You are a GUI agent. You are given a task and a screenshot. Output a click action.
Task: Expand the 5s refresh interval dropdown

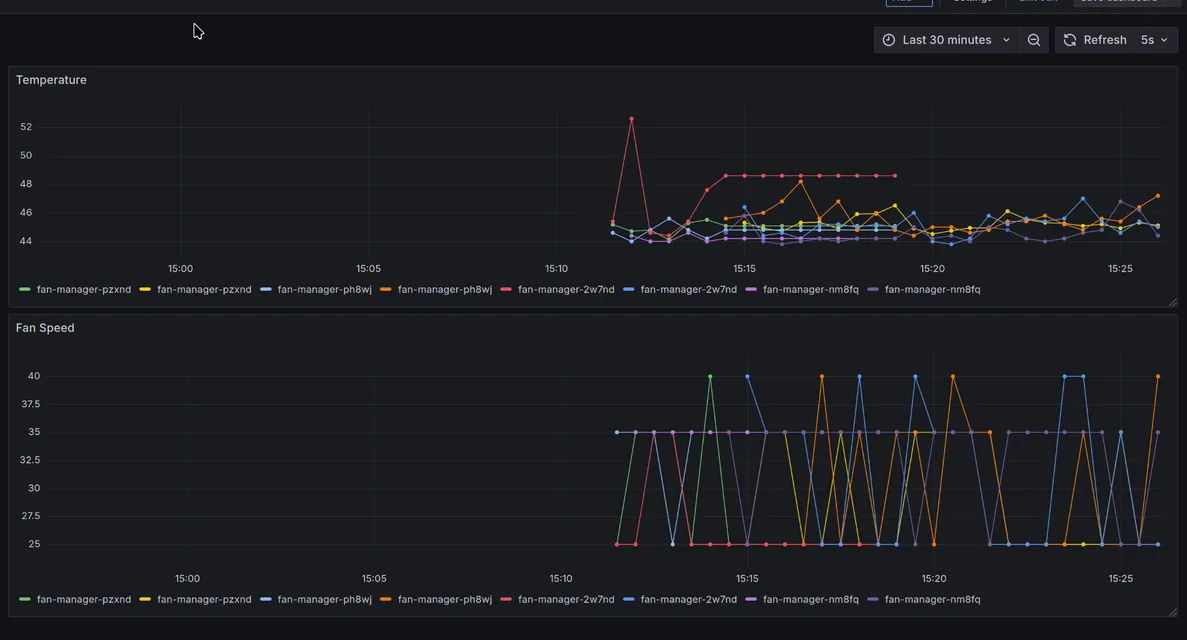pyautogui.click(x=1154, y=40)
